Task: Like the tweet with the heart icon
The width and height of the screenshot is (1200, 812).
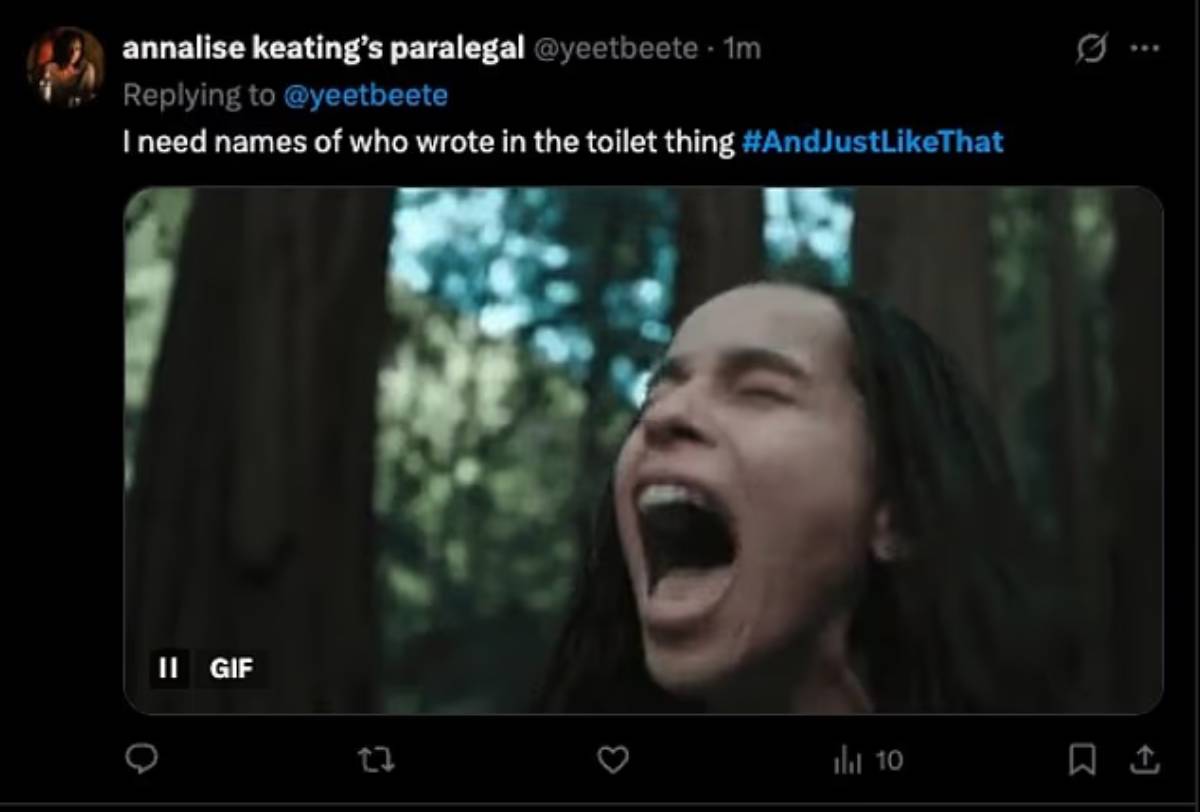Action: point(612,761)
